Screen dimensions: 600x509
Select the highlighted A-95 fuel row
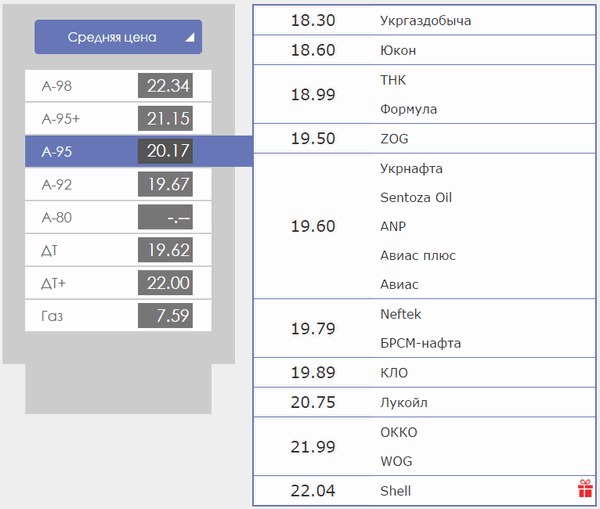[139, 151]
